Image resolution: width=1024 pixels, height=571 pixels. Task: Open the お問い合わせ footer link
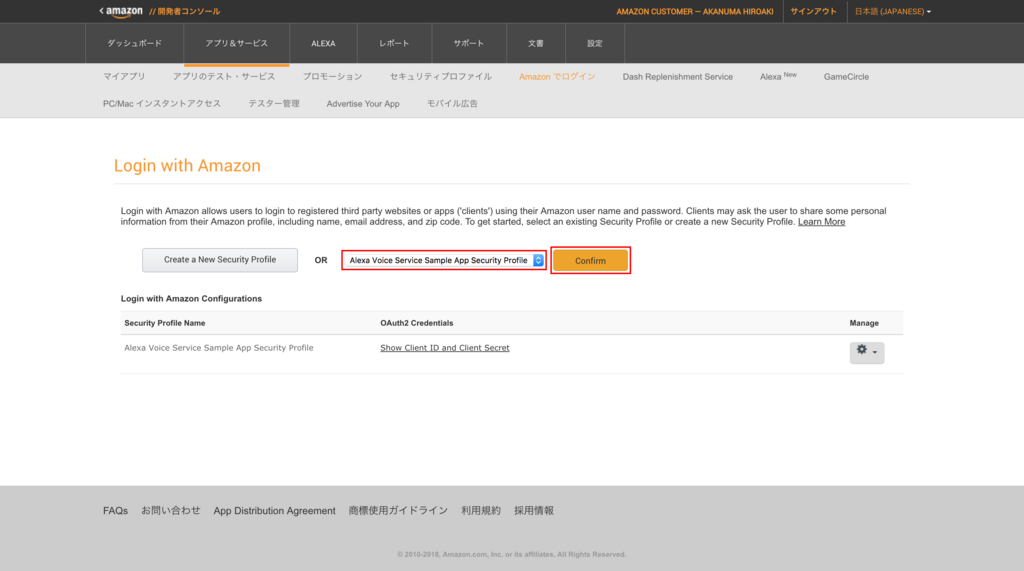[170, 511]
